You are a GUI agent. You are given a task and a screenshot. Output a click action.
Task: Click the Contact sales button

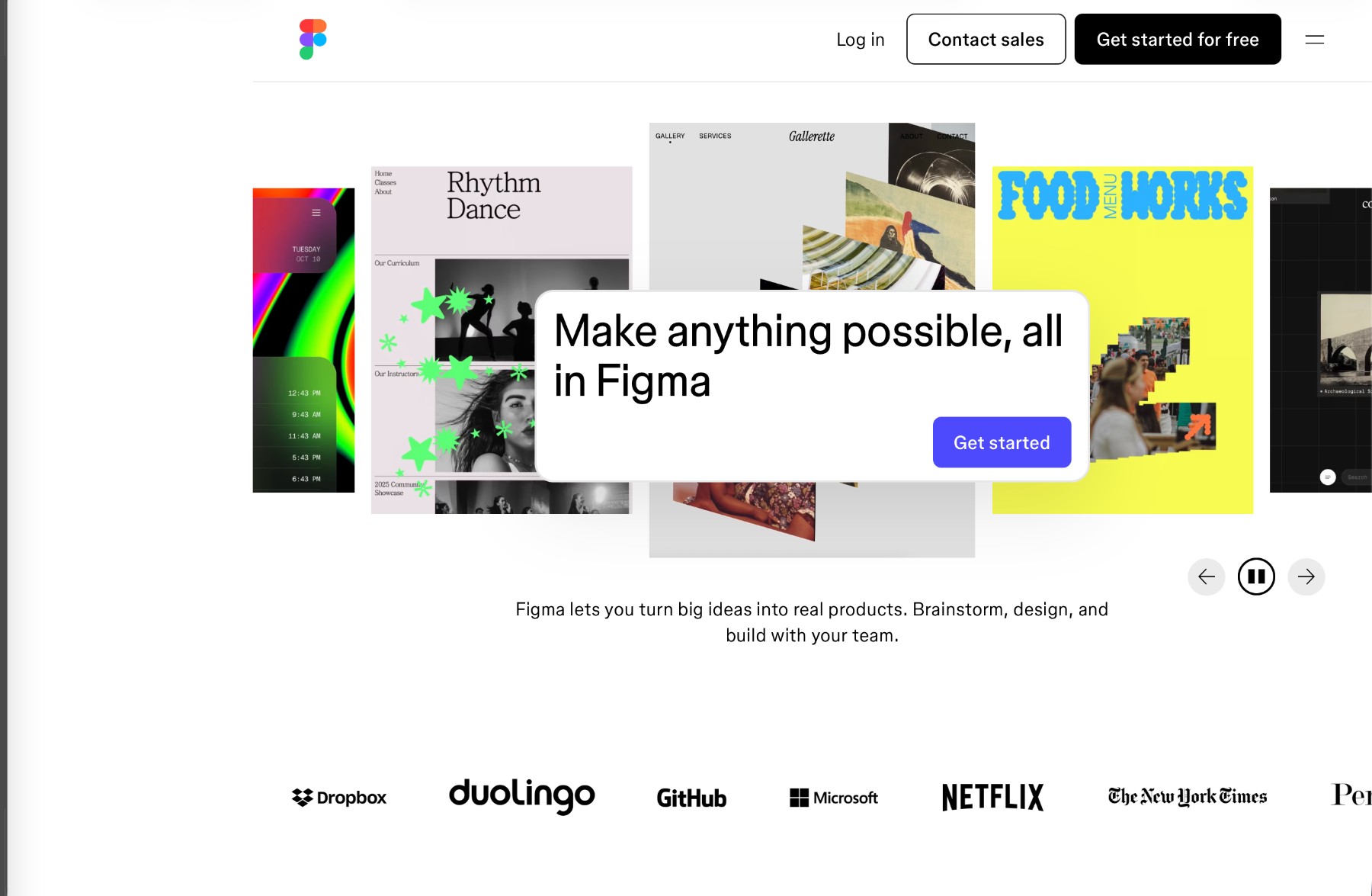point(986,39)
